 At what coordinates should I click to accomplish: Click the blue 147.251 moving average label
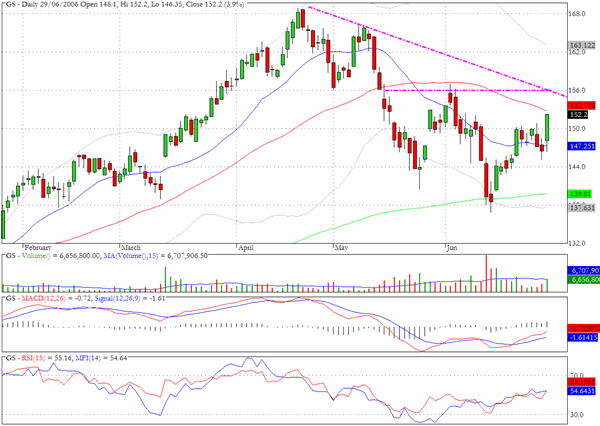click(582, 146)
